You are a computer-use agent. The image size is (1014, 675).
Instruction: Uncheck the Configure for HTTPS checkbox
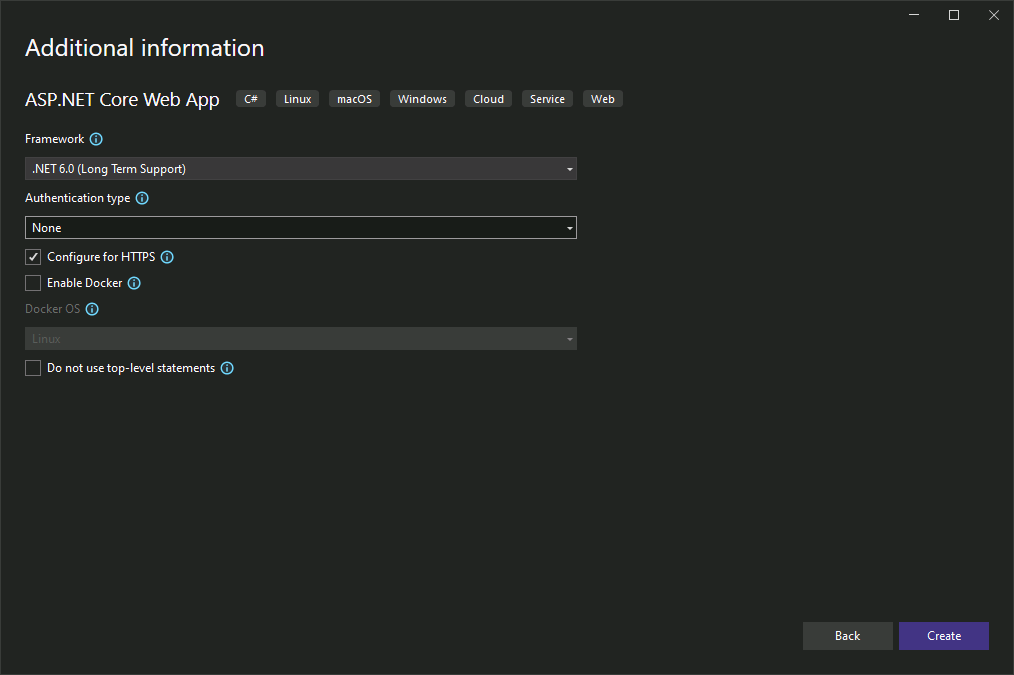(x=33, y=257)
